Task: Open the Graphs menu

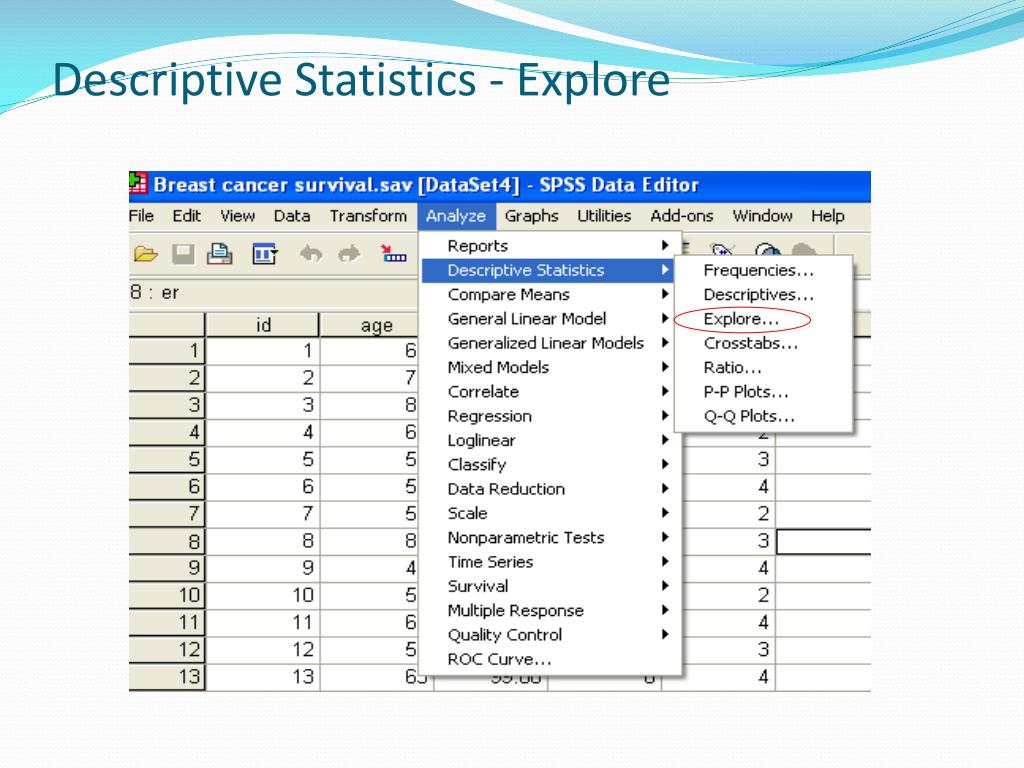Action: point(532,216)
